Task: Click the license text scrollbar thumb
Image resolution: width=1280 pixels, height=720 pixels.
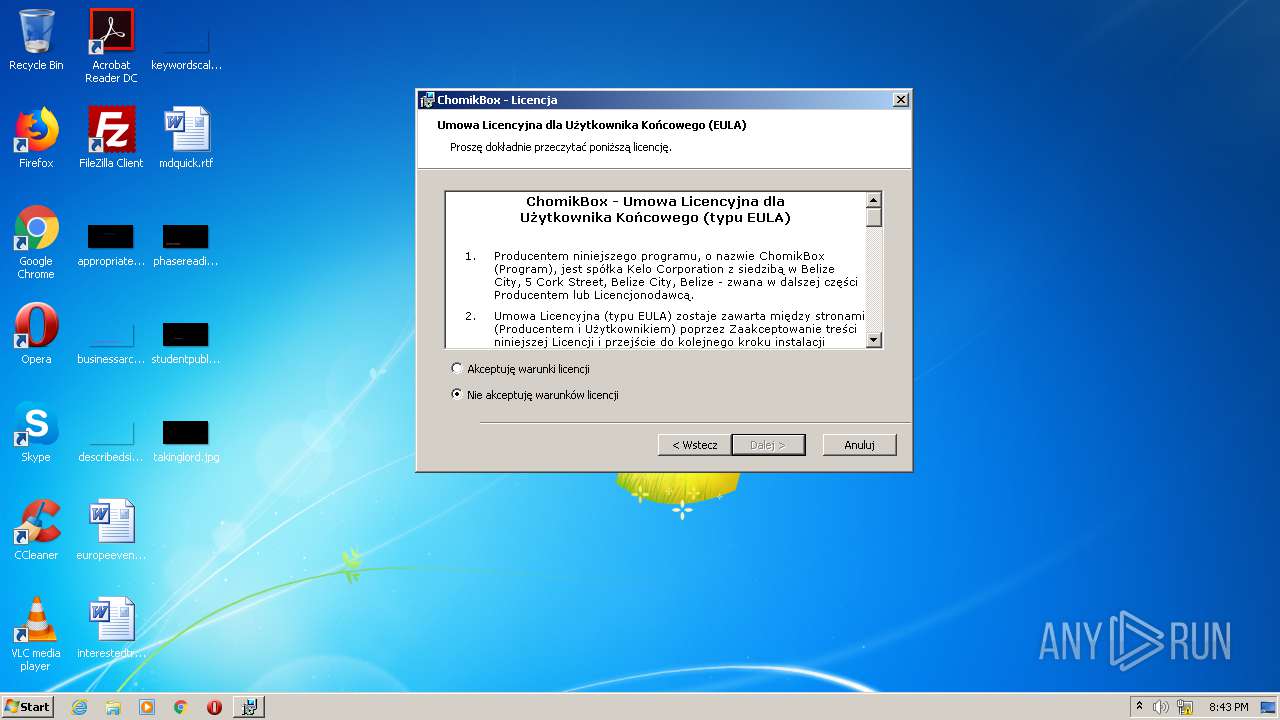Action: tap(874, 217)
